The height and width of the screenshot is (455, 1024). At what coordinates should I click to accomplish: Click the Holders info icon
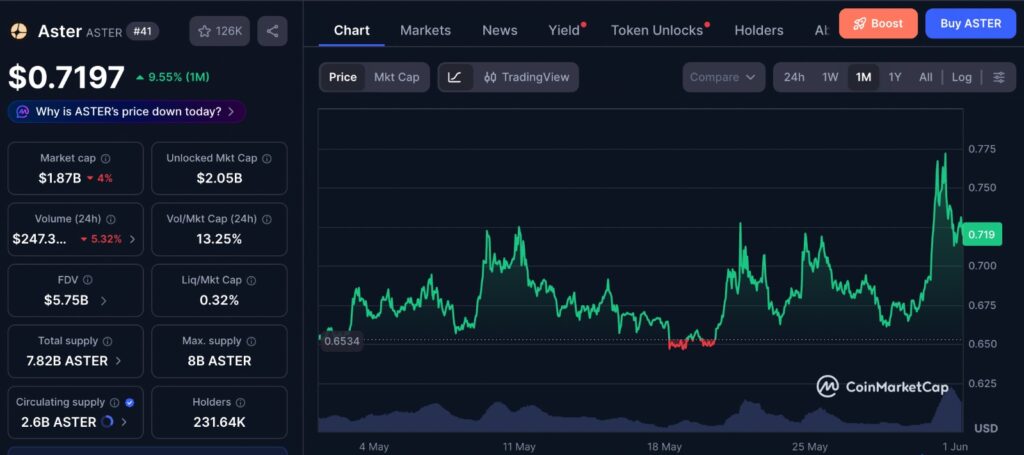coord(240,403)
